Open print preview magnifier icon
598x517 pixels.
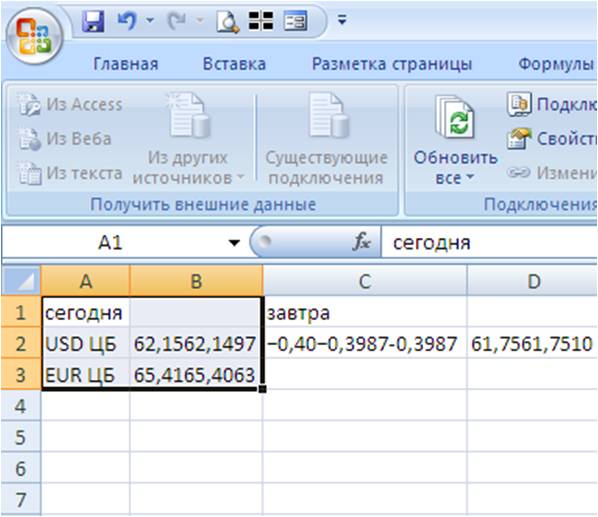pos(228,21)
